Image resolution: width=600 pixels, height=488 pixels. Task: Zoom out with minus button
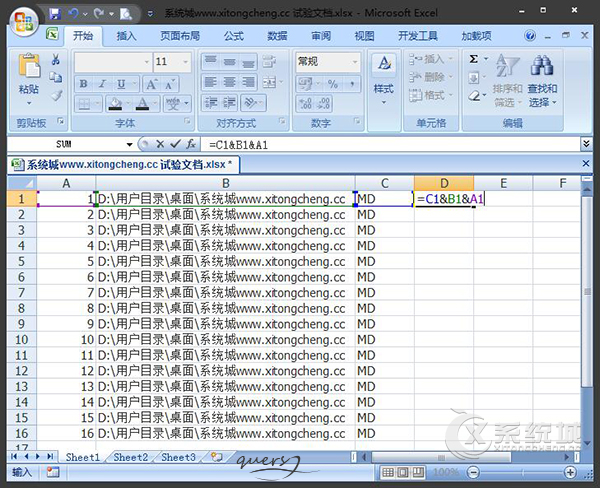(x=473, y=473)
